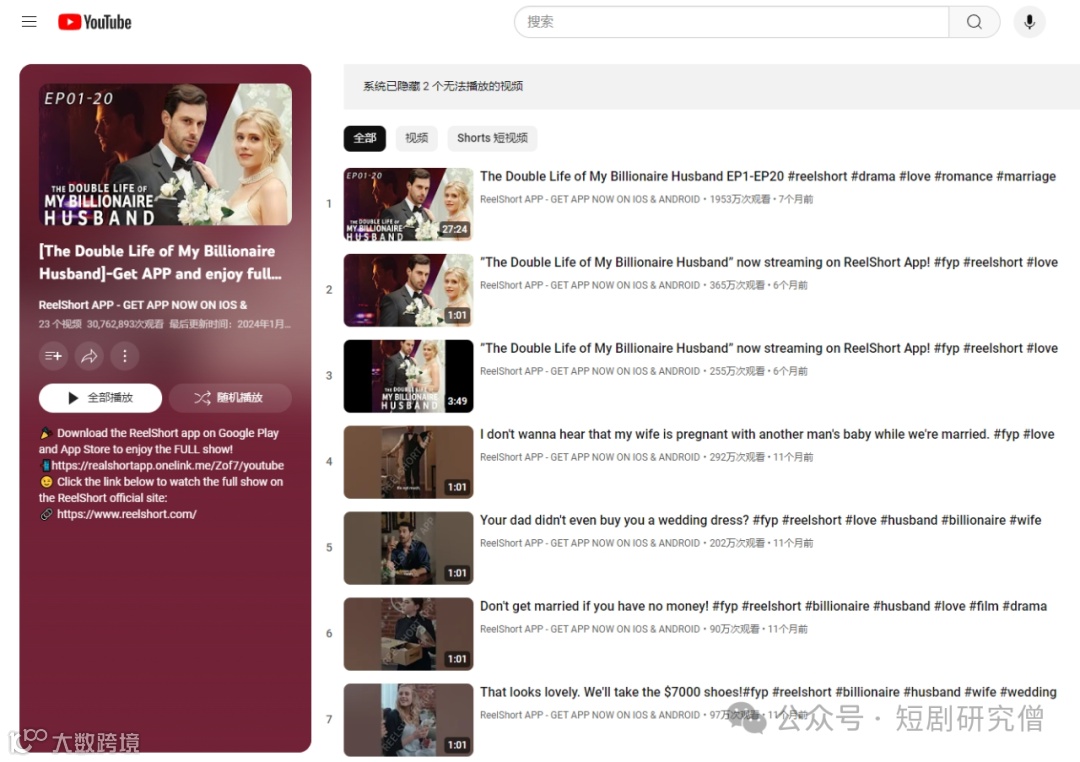Open thumbnail of video 2 in the list
The width and height of the screenshot is (1080, 762).
click(x=408, y=290)
